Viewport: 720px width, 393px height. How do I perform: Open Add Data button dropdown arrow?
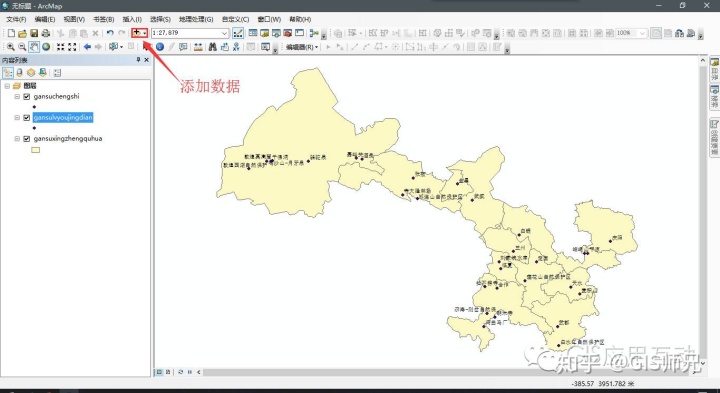[145, 33]
